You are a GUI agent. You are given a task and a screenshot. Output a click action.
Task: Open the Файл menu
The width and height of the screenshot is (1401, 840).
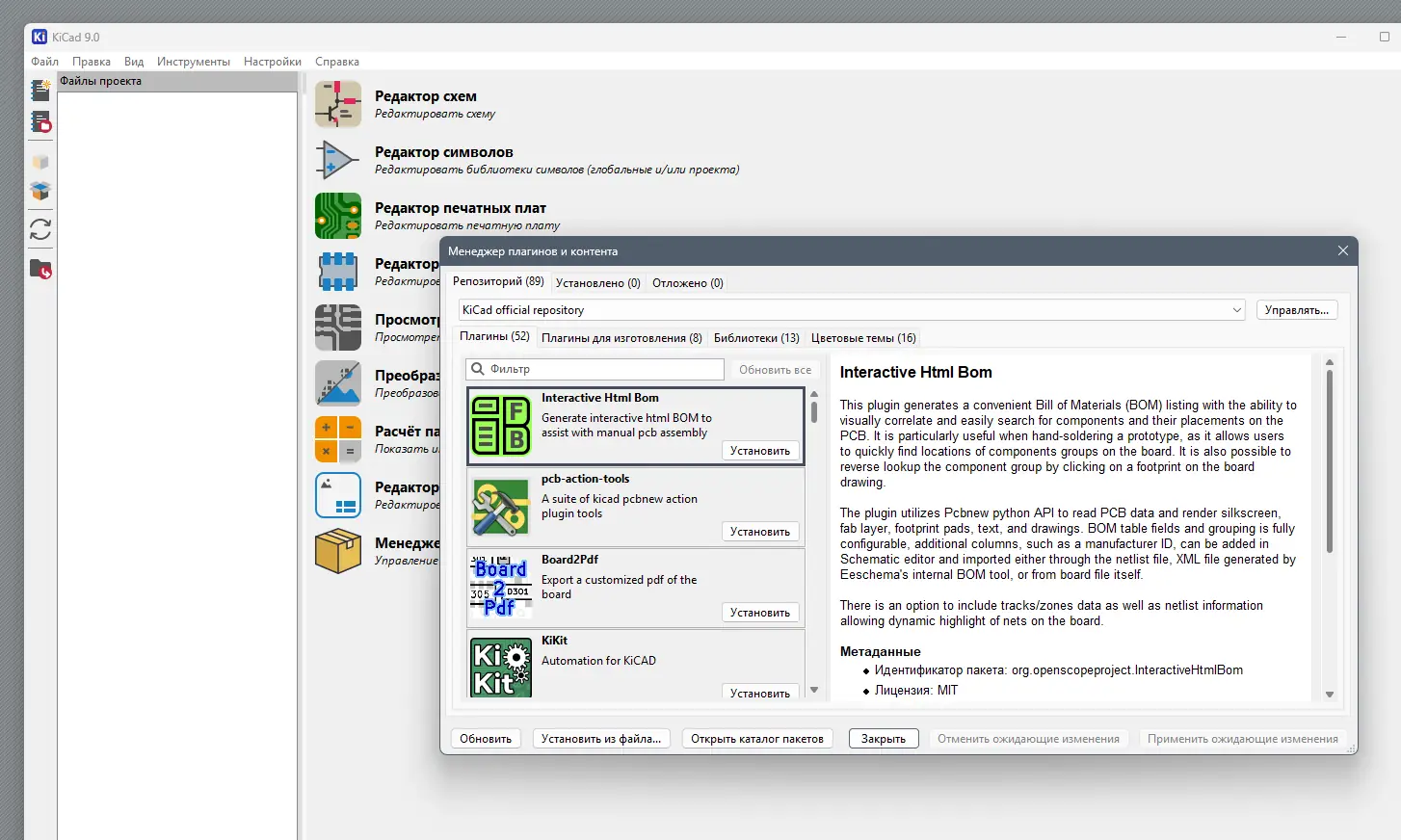pos(44,61)
